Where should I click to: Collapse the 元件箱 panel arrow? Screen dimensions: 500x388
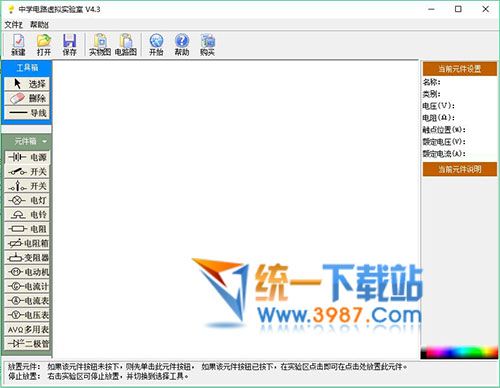45,141
